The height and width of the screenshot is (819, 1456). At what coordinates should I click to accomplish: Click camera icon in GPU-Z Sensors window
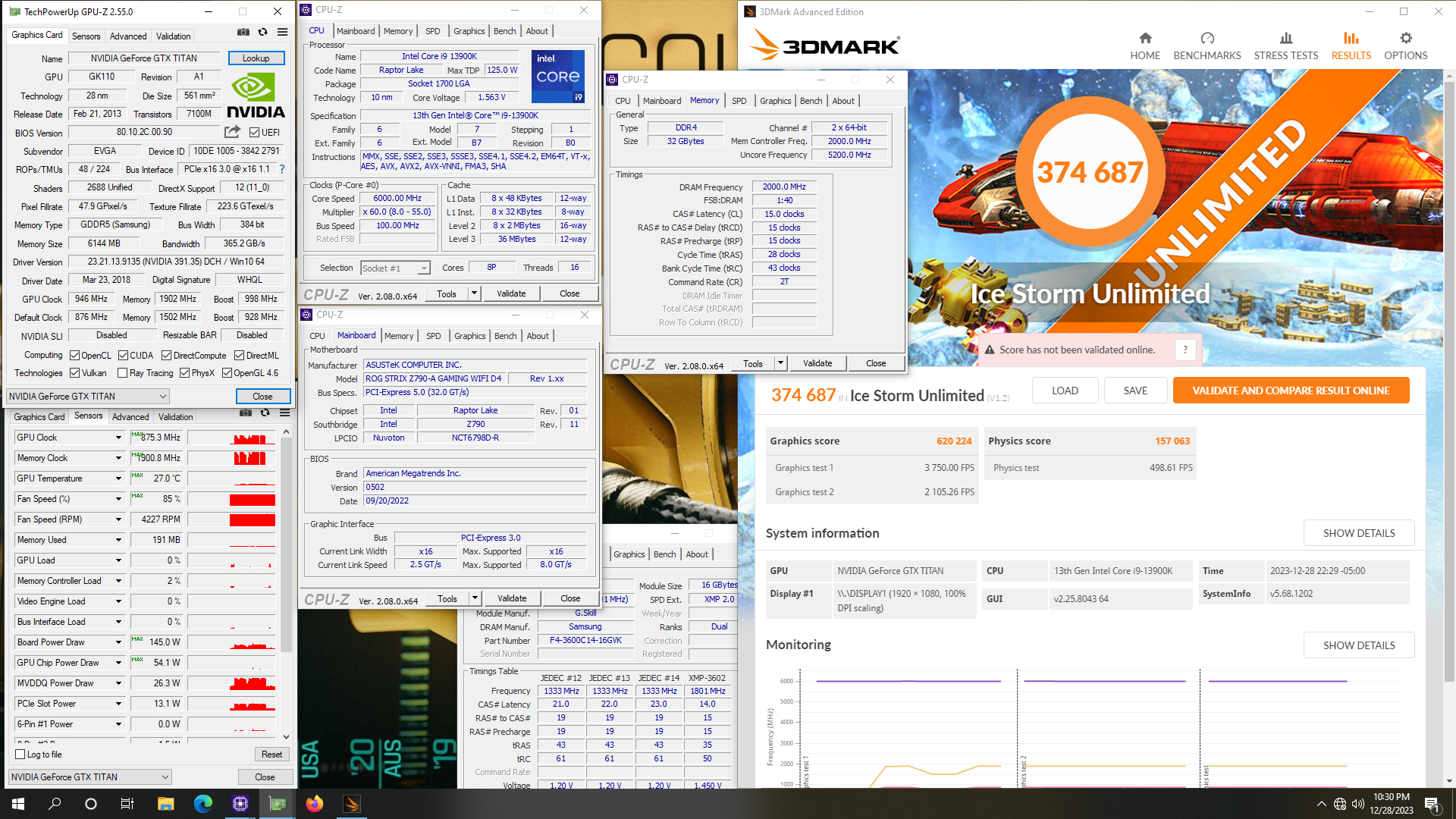point(246,413)
